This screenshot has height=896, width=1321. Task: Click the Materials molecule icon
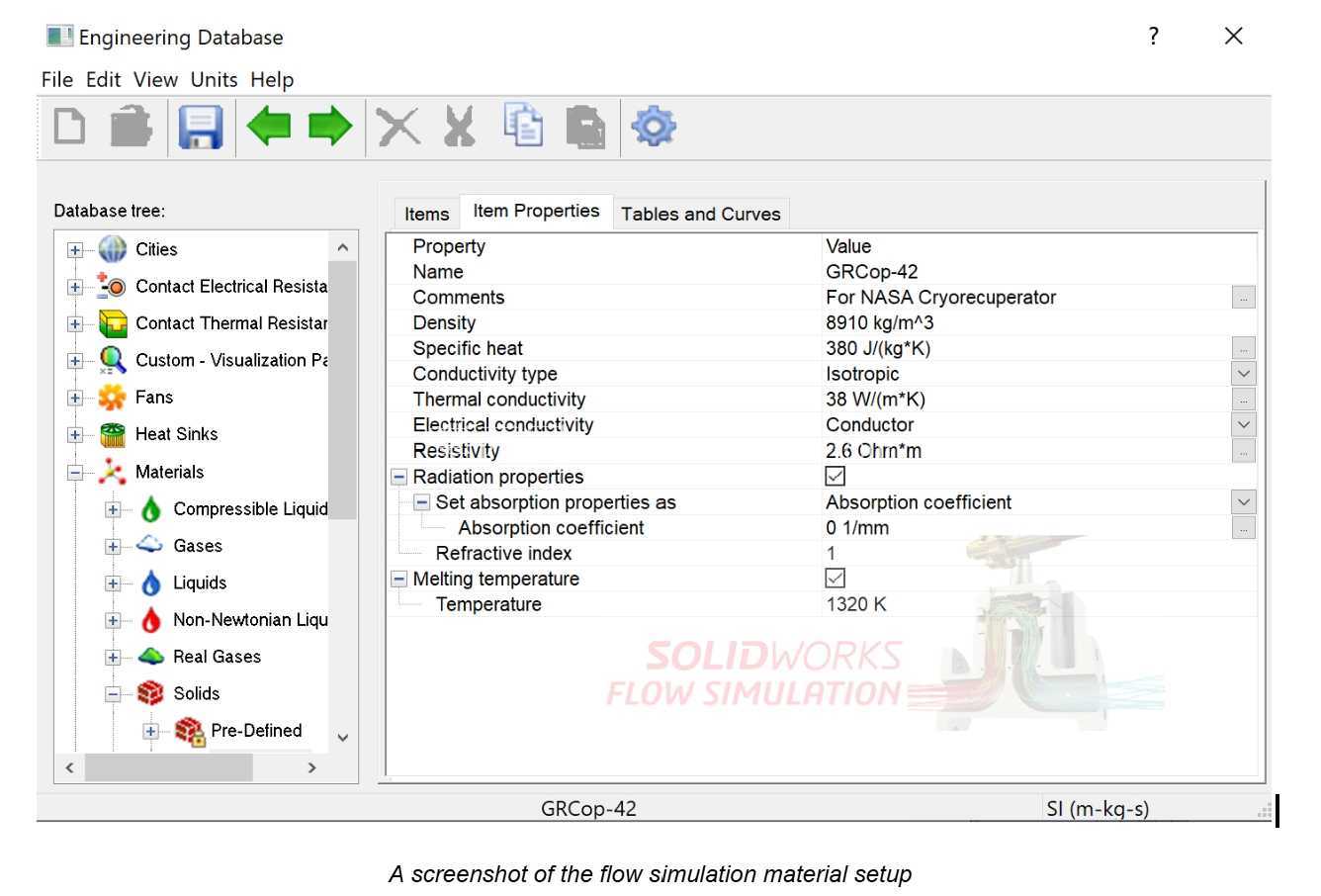click(x=113, y=472)
